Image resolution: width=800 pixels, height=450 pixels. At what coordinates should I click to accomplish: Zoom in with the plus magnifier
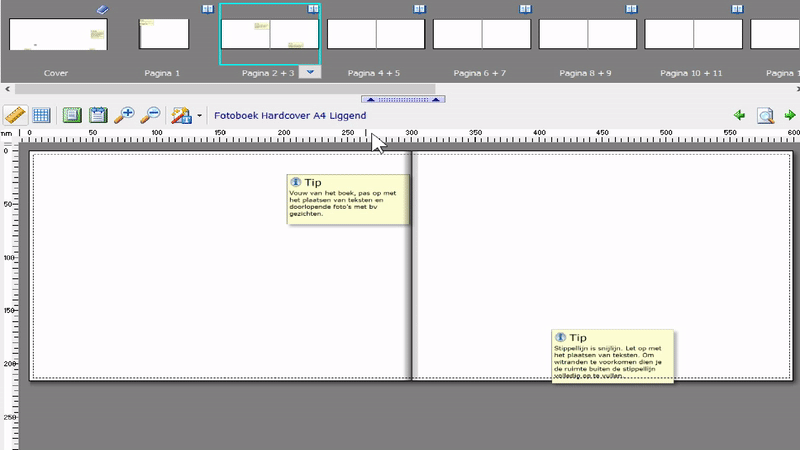pyautogui.click(x=124, y=115)
